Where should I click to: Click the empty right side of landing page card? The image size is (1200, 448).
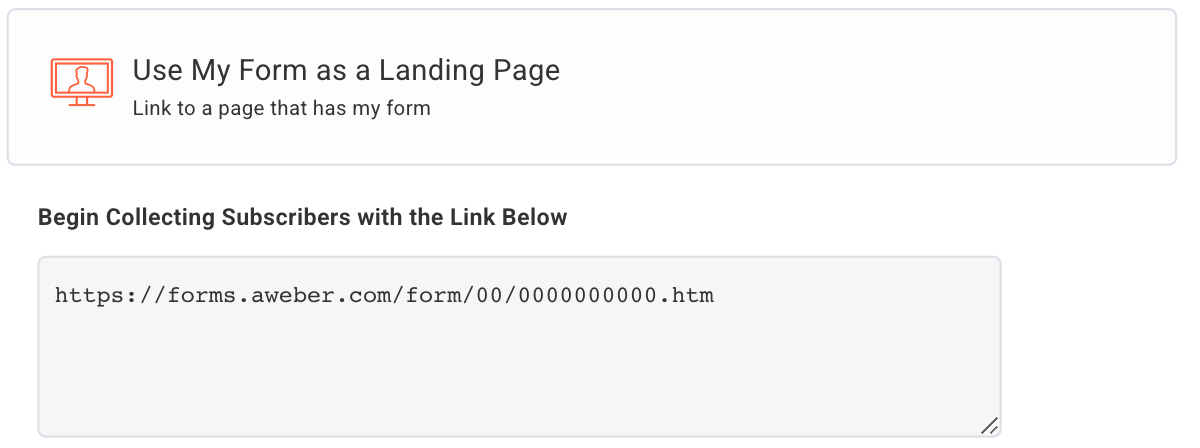(900, 86)
